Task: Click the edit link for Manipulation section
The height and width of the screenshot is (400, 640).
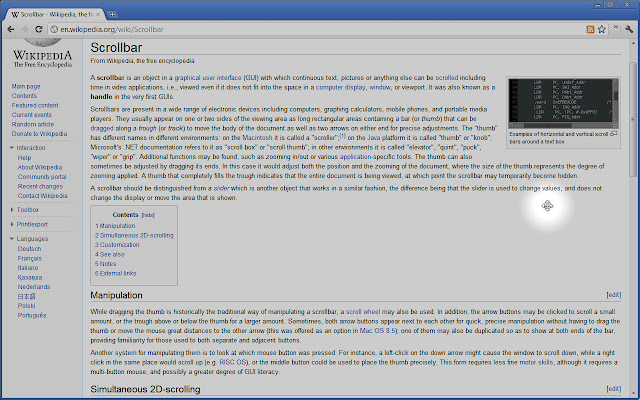Action: pos(613,295)
